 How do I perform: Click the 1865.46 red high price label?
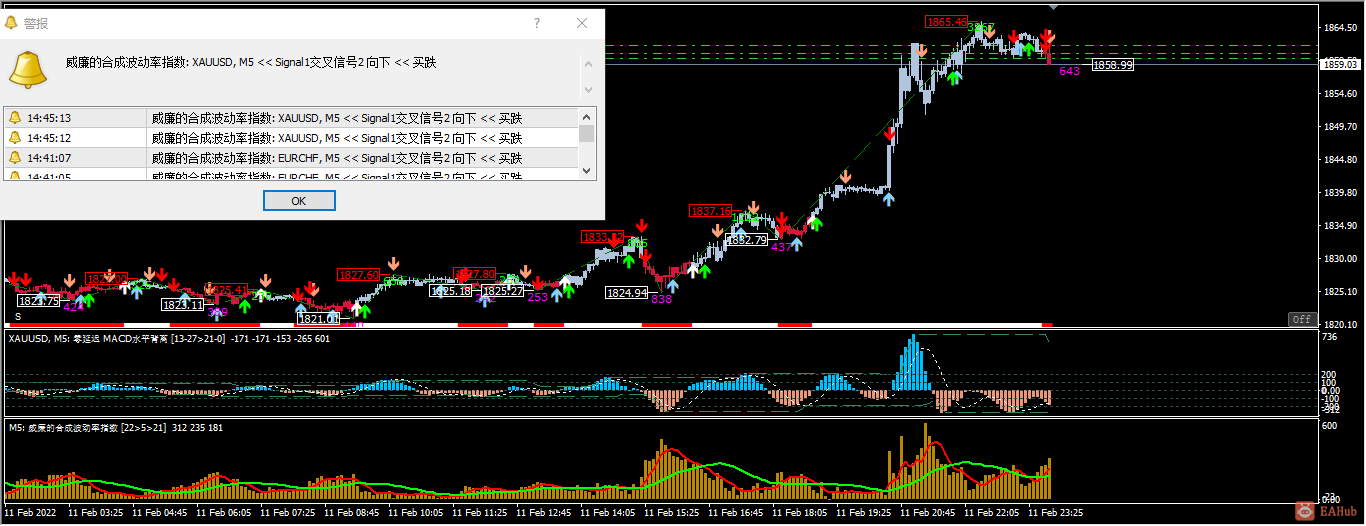pyautogui.click(x=946, y=22)
